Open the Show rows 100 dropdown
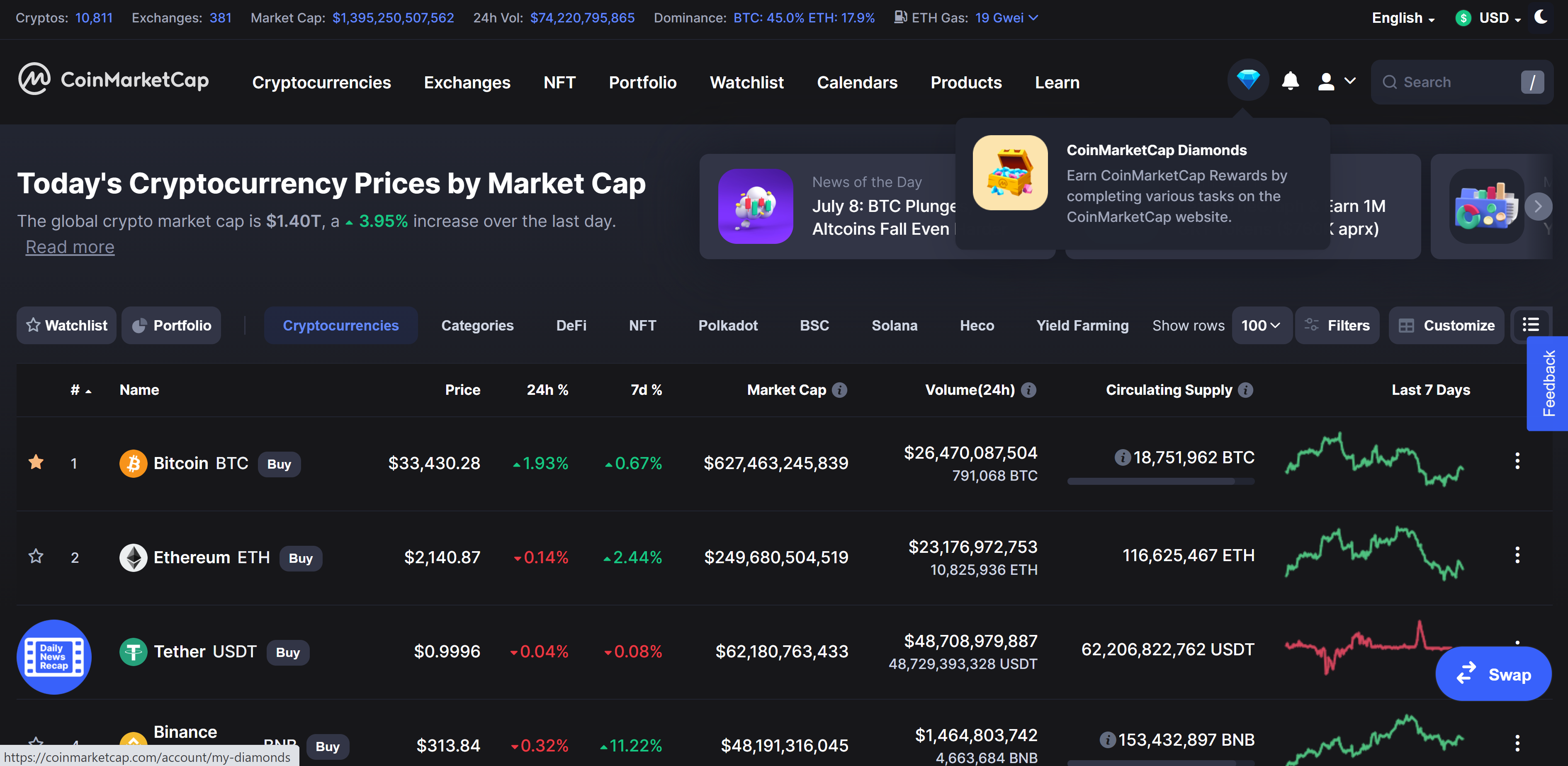Viewport: 1568px width, 766px height. click(1261, 325)
